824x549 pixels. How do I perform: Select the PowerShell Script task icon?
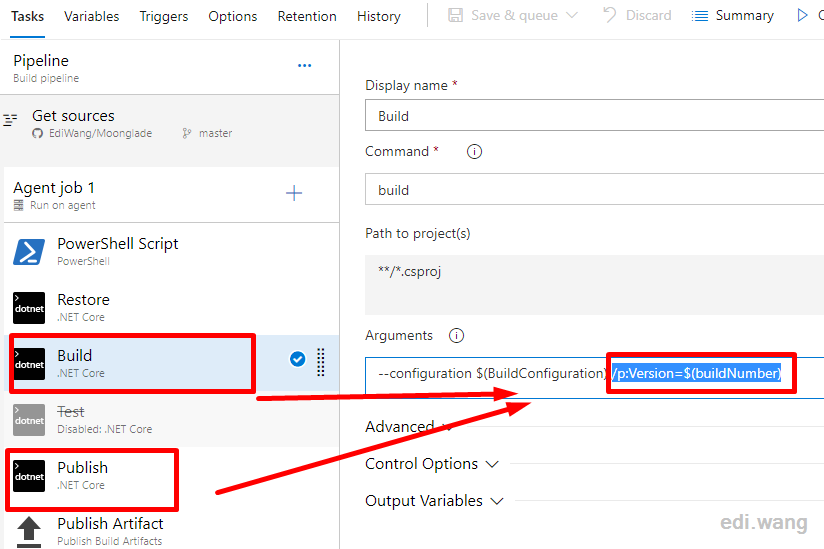click(29, 252)
